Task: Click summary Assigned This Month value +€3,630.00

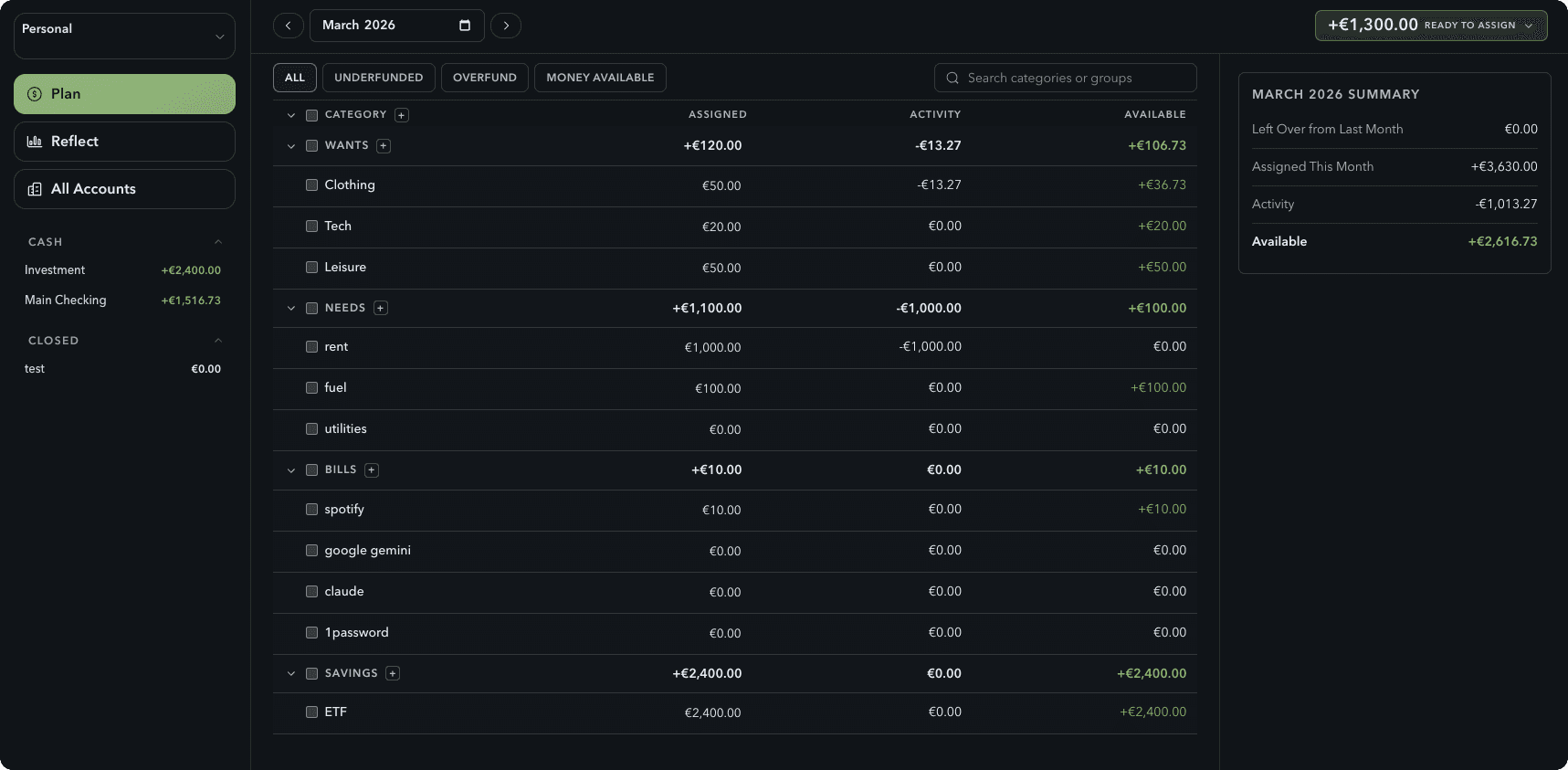Action: coord(1504,166)
